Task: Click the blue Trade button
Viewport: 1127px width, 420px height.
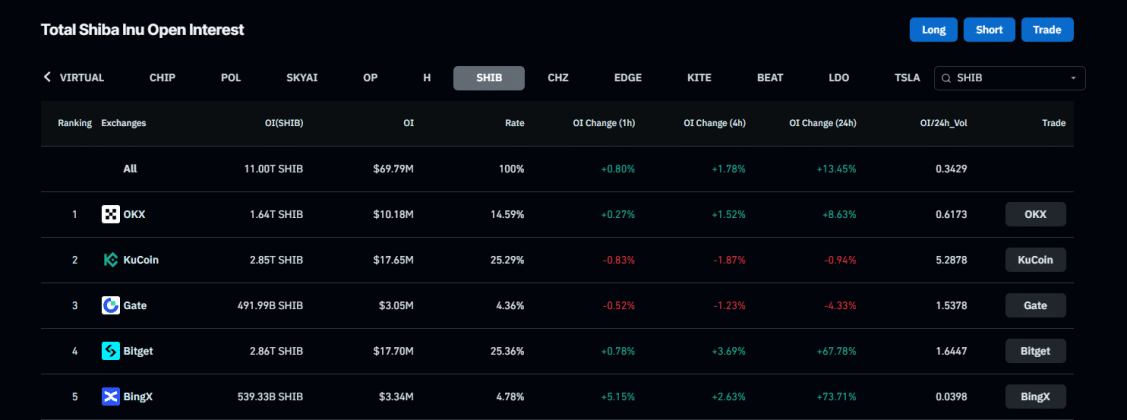Action: [x=1047, y=30]
